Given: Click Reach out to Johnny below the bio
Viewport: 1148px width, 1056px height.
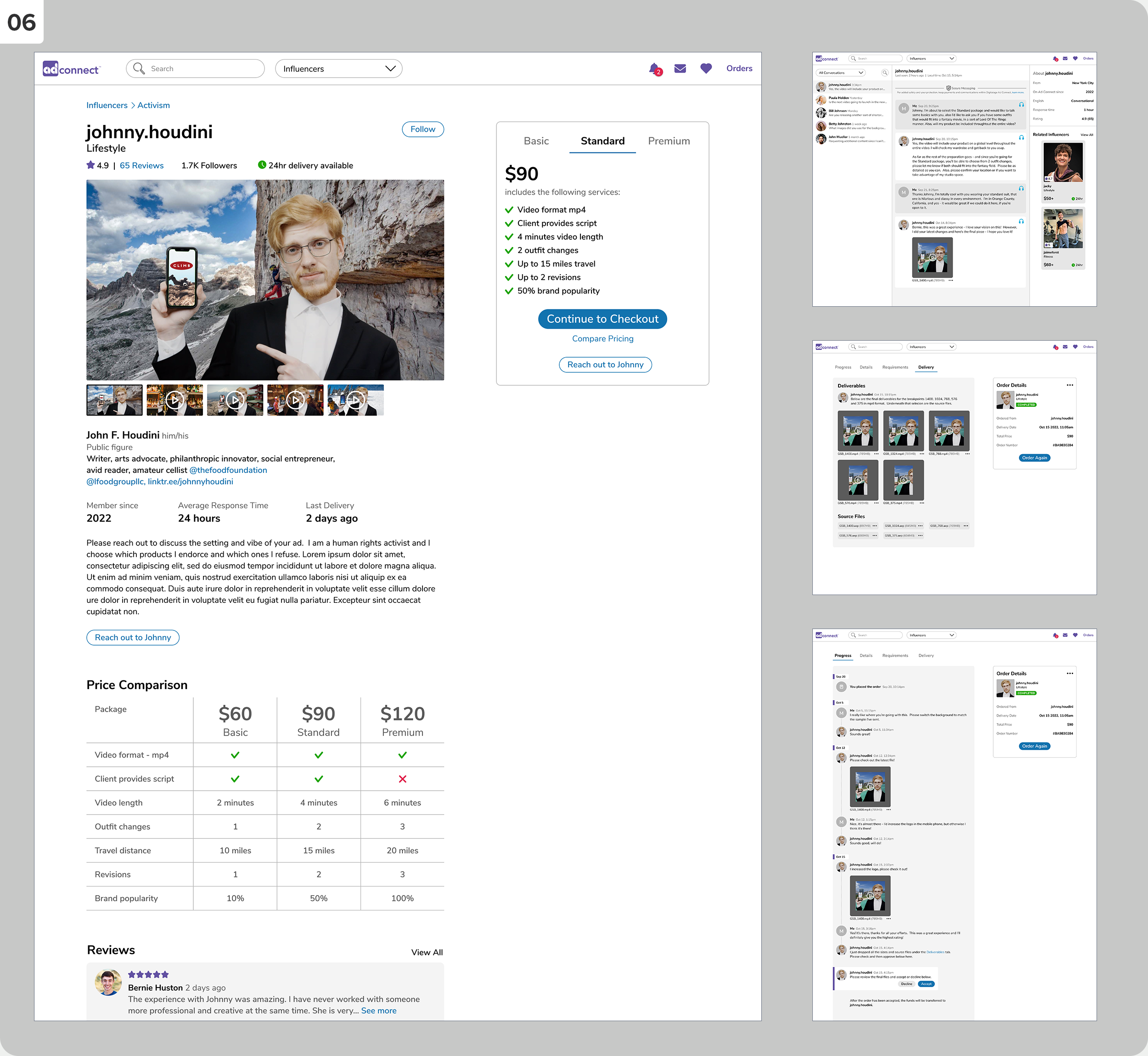Looking at the screenshot, I should pos(133,637).
